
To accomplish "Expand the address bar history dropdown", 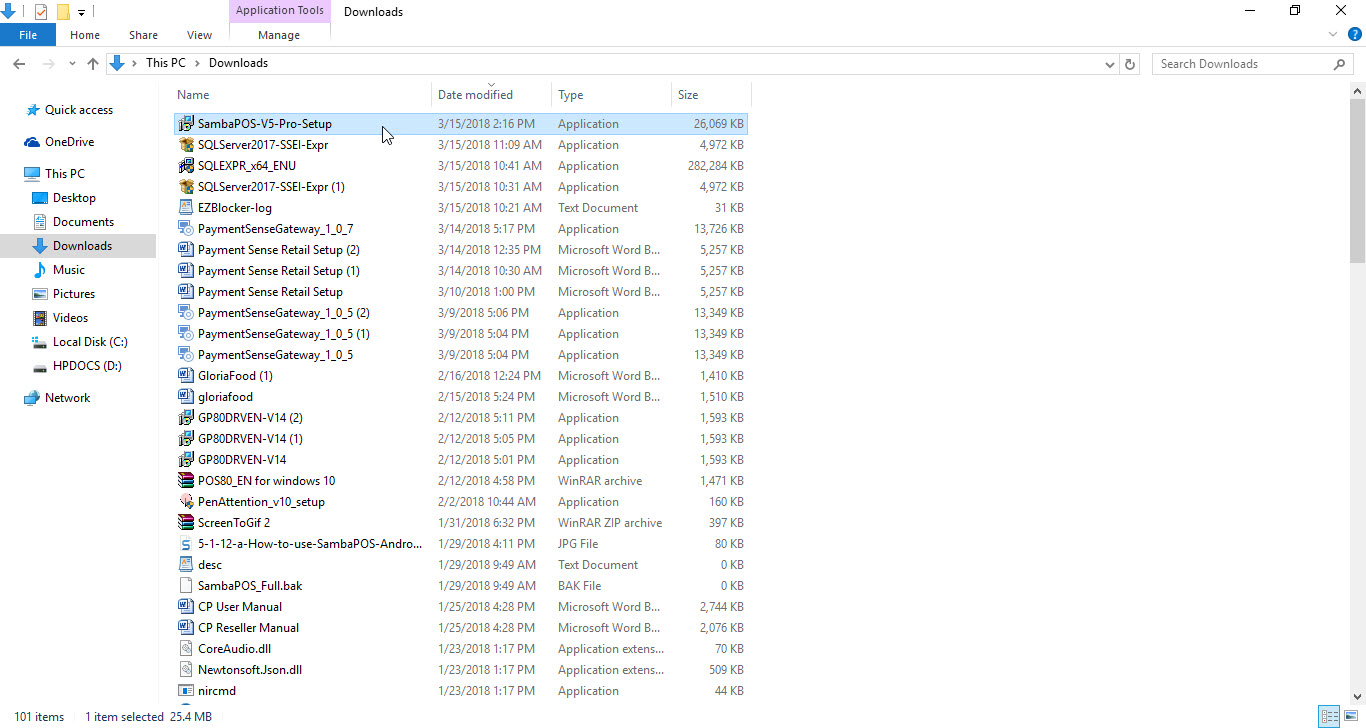I will tap(1109, 63).
